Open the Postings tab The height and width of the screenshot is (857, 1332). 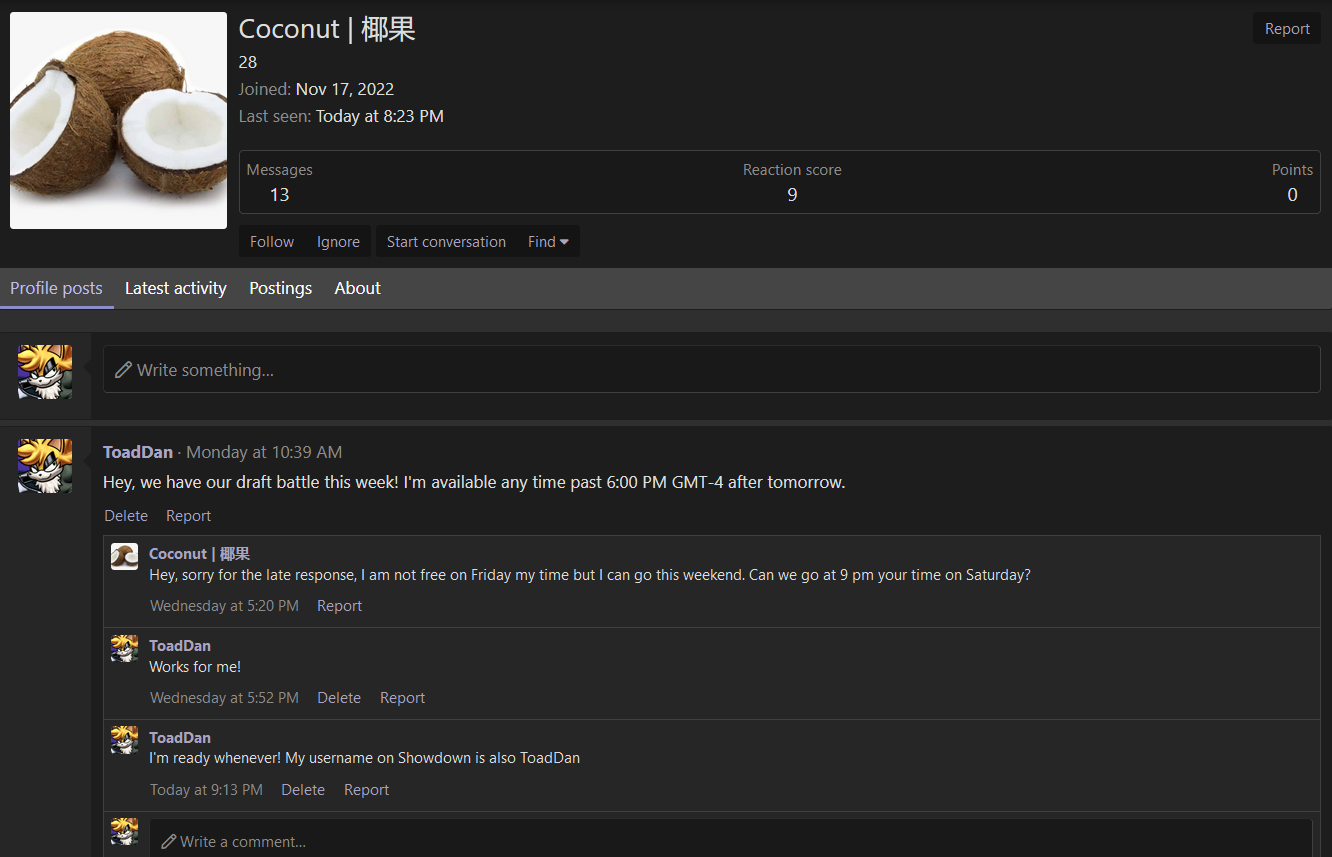[280, 288]
